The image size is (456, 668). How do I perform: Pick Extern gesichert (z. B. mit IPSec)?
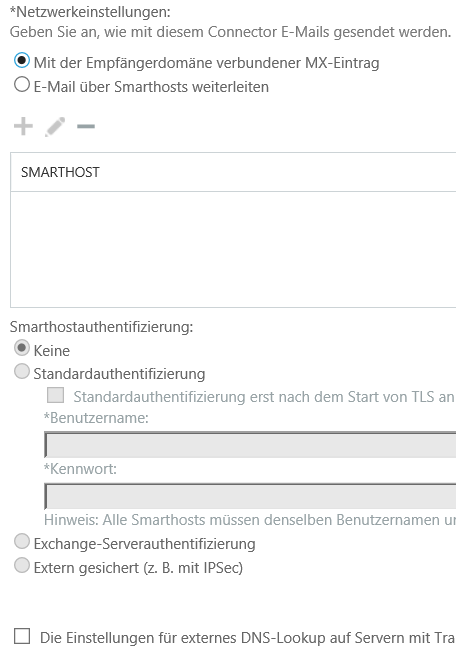22,565
